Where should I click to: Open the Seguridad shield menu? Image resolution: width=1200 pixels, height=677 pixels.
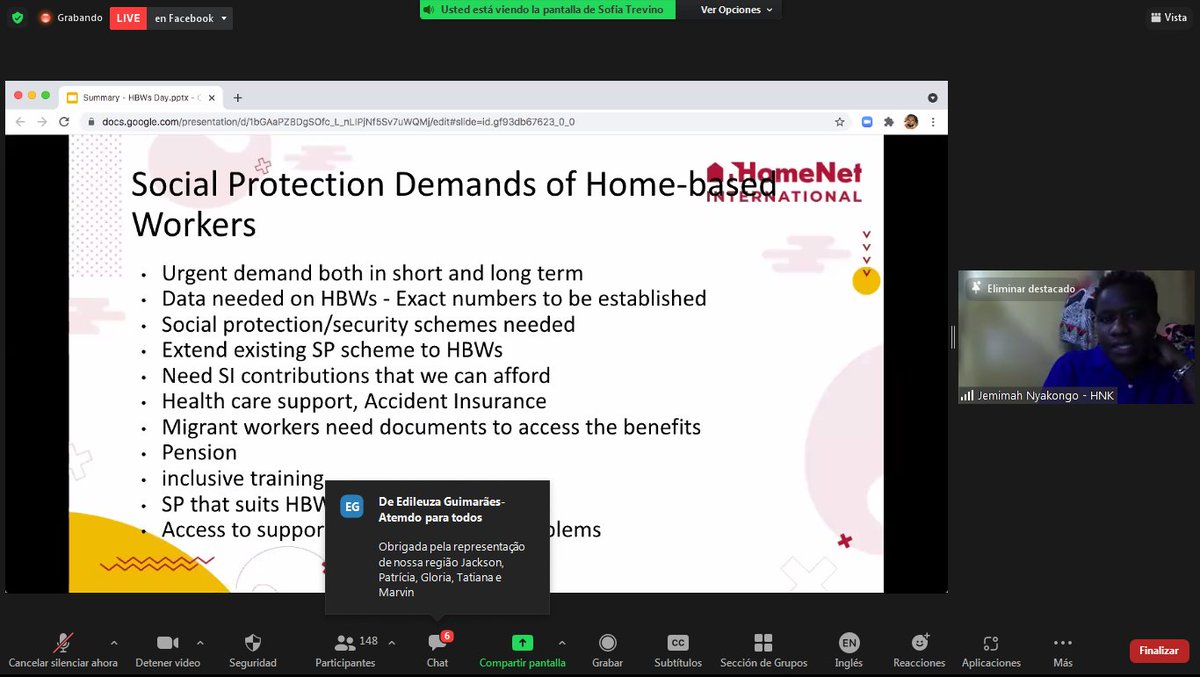[x=253, y=650]
